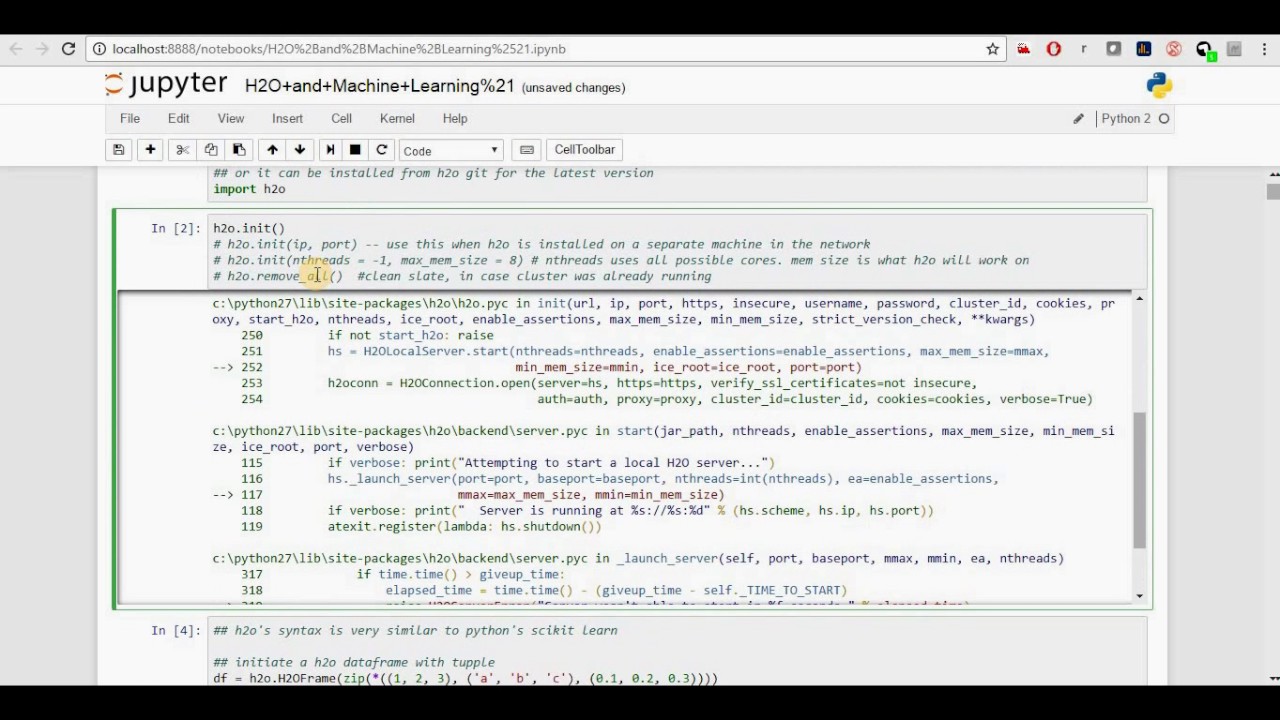
Task: Click the site info icon in address bar
Action: click(99, 48)
